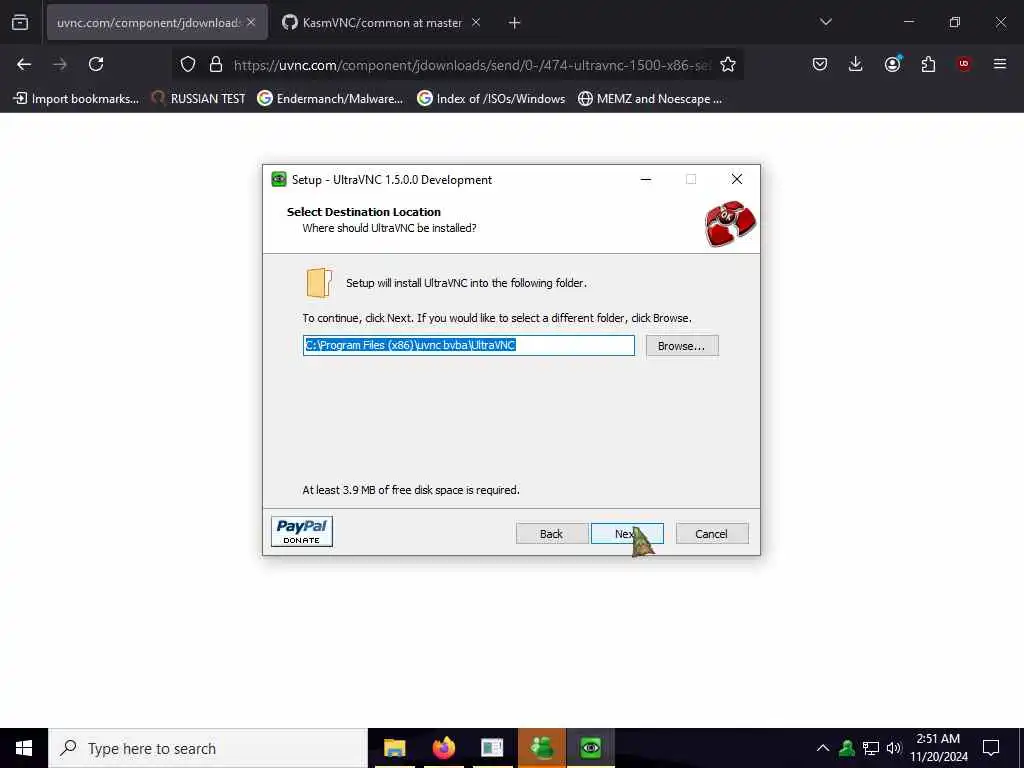This screenshot has width=1024, height=768.
Task: Open the uBlock Origin extension icon
Action: [x=964, y=64]
